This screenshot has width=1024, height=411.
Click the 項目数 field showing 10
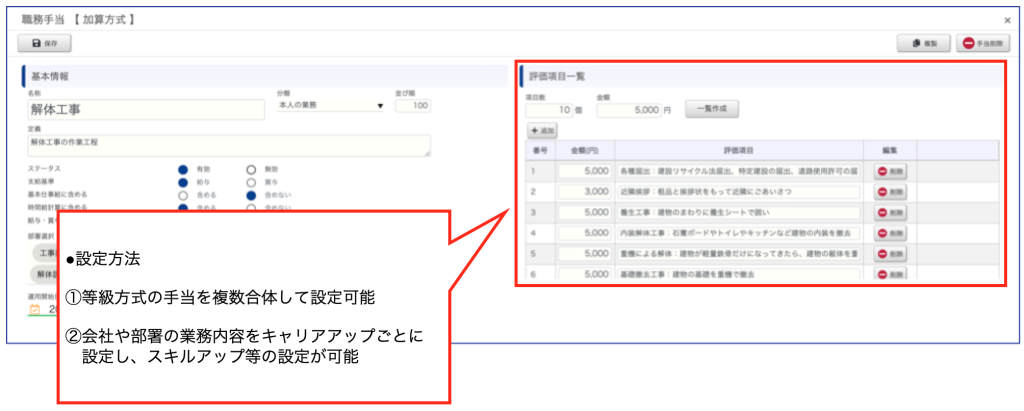pyautogui.click(x=549, y=111)
